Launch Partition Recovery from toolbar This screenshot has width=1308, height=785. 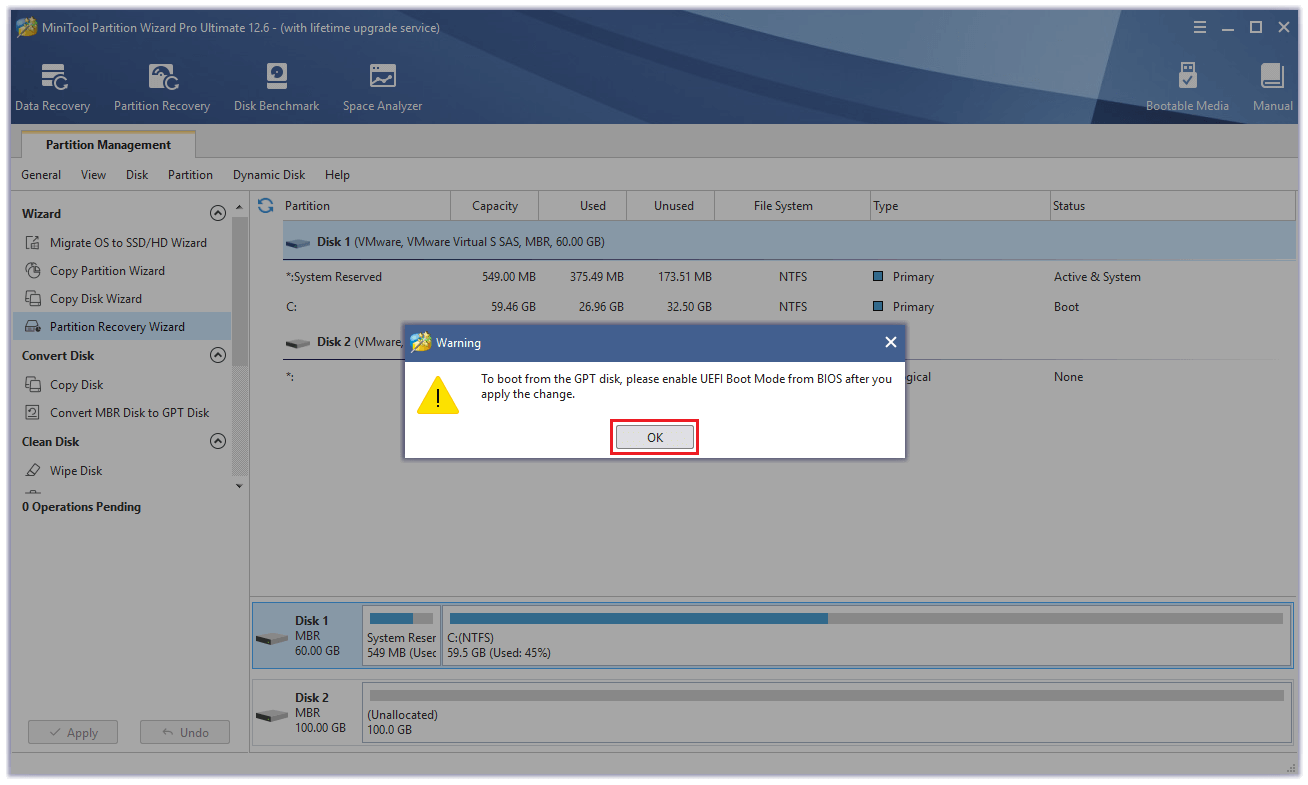(162, 88)
